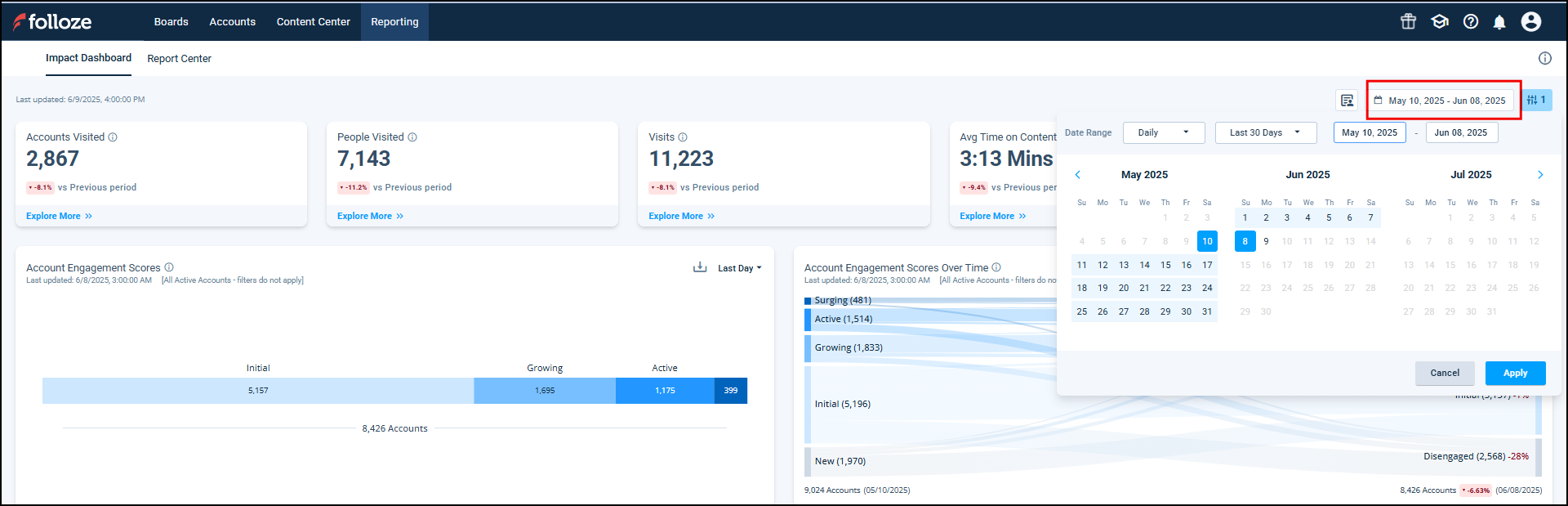Cancel the date range picker
Screen dimensions: 1568x506
point(1444,373)
